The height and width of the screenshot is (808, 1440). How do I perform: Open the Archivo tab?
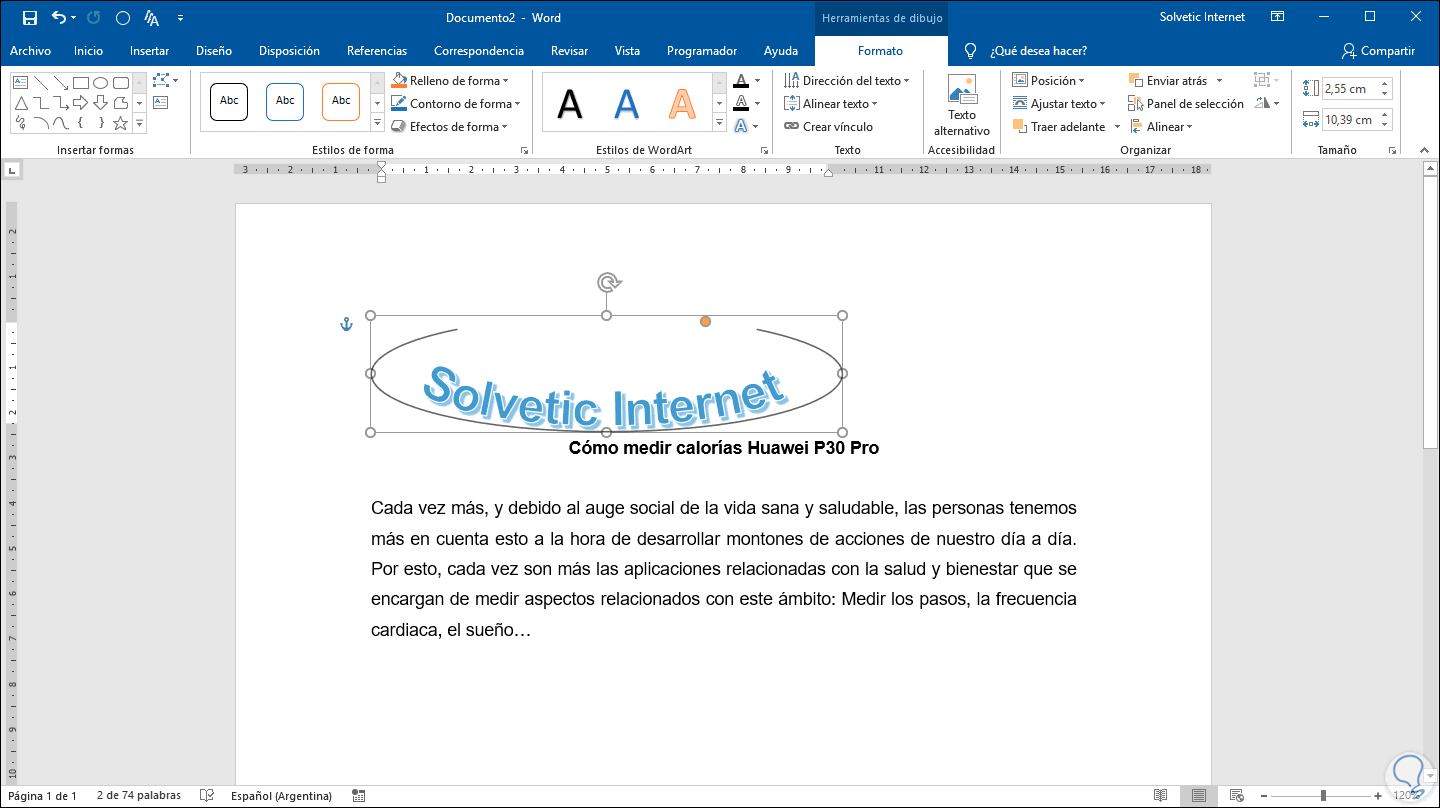30,51
